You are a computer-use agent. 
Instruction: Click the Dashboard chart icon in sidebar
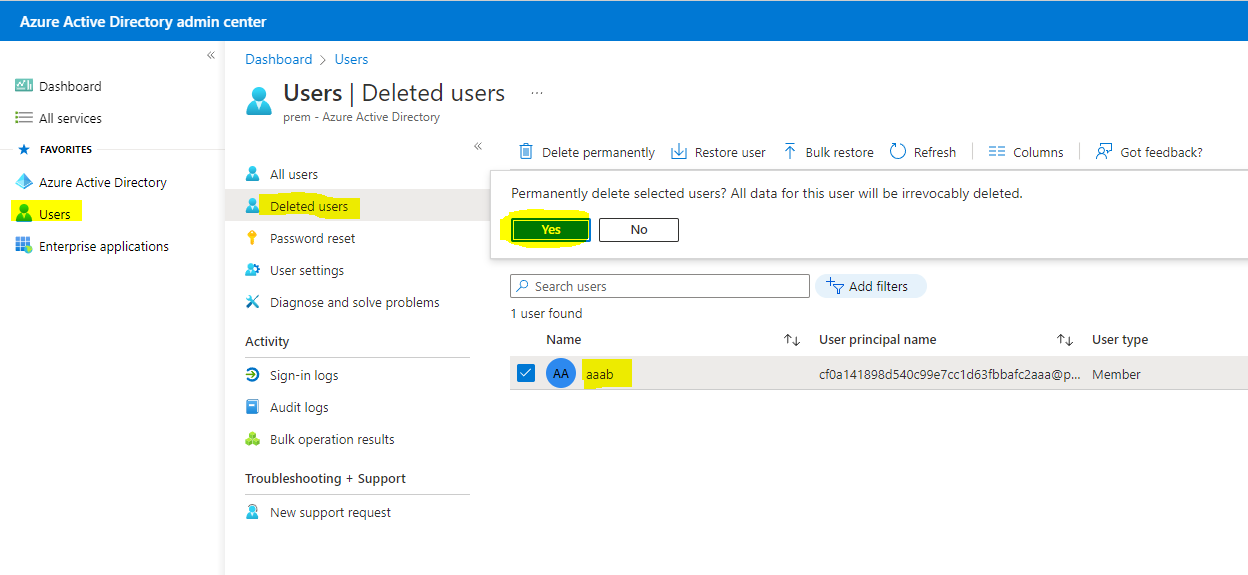point(24,86)
